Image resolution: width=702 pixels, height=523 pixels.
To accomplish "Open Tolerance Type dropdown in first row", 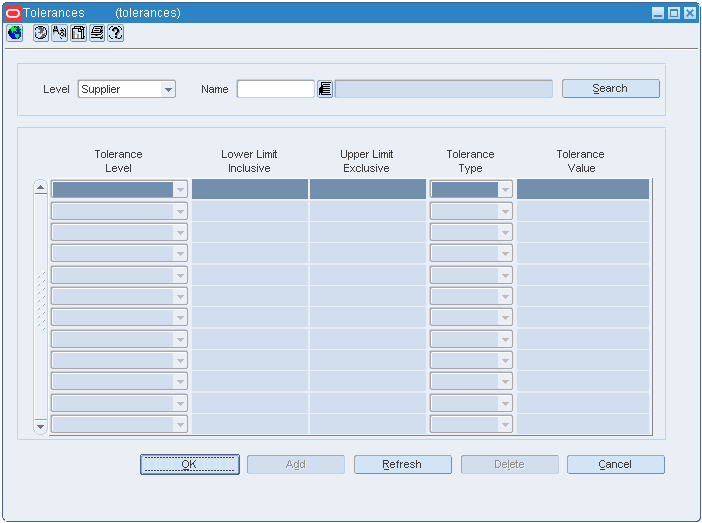I will click(x=471, y=189).
